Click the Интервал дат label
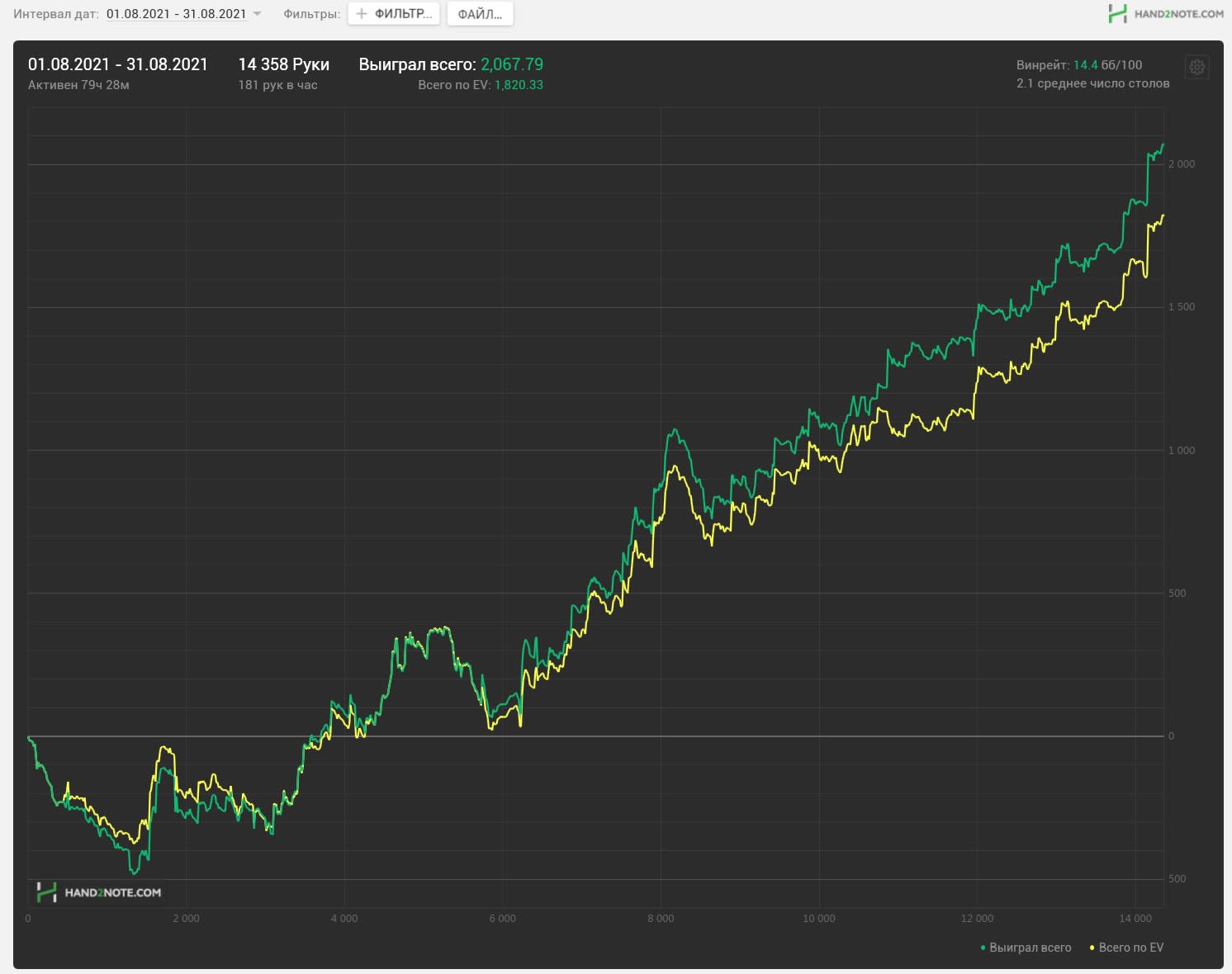Viewport: 1232px width, 974px height. 56,14
